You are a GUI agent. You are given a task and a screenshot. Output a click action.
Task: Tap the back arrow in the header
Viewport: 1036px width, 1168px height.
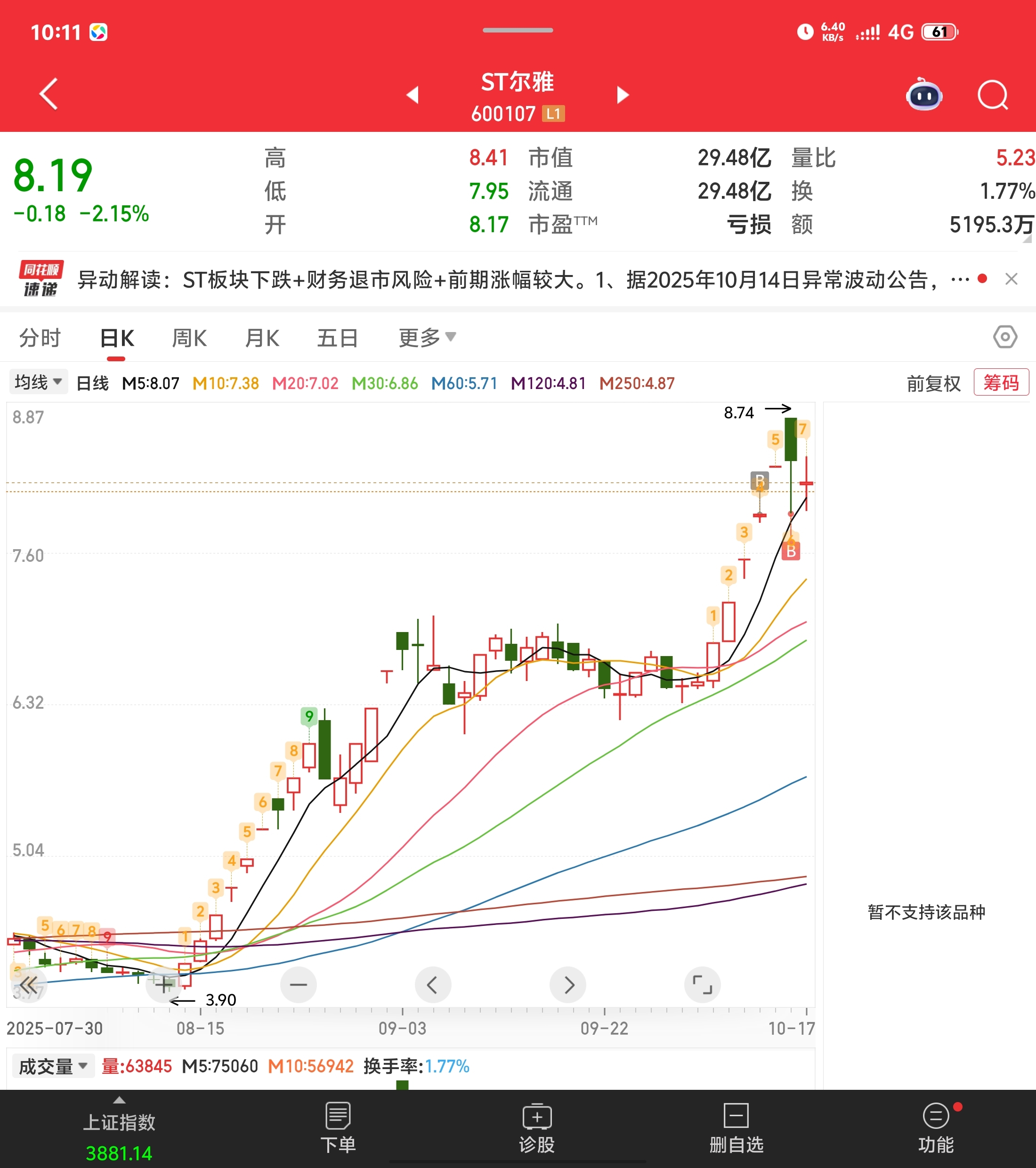pyautogui.click(x=49, y=94)
